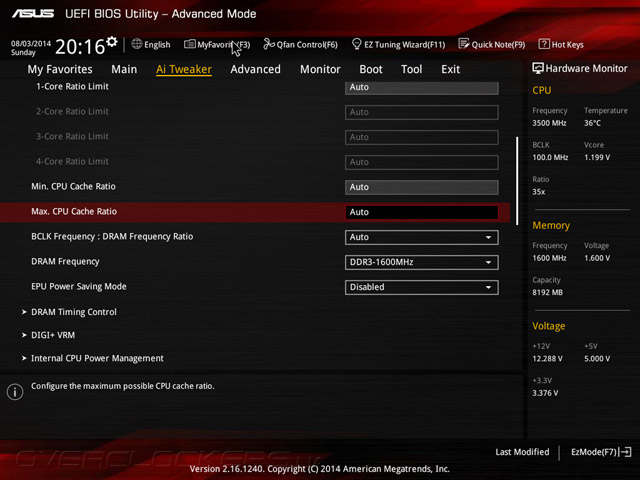This screenshot has width=640, height=480.
Task: Open the Exit tab
Action: click(451, 69)
